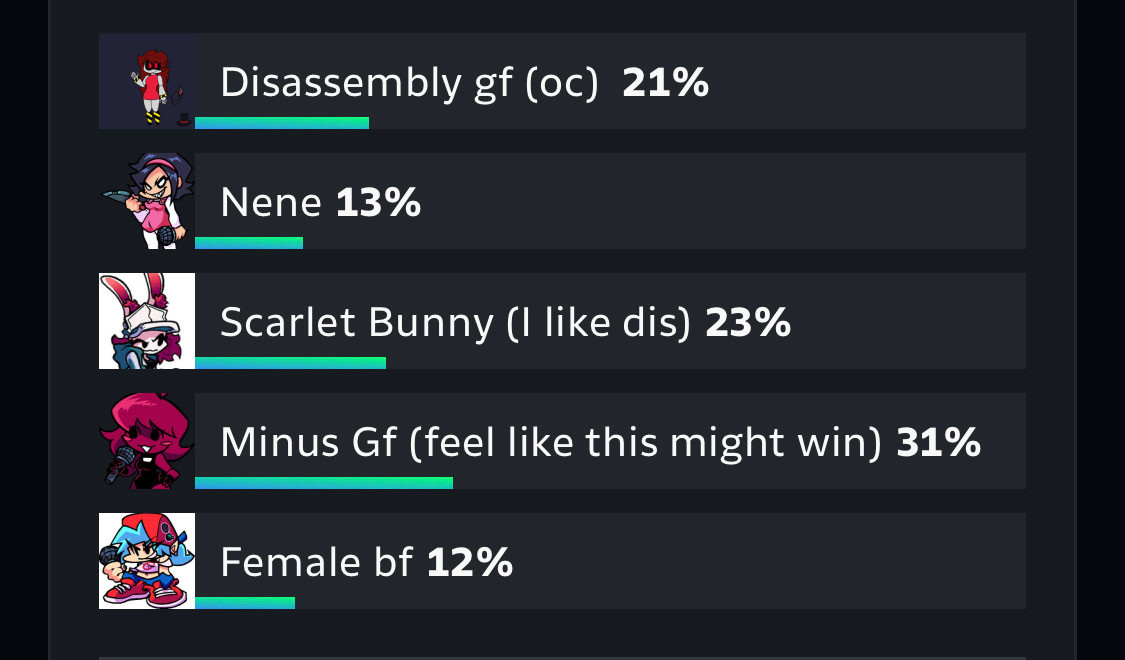Click the 12% result progress bar
The image size is (1125, 660).
pyautogui.click(x=245, y=603)
